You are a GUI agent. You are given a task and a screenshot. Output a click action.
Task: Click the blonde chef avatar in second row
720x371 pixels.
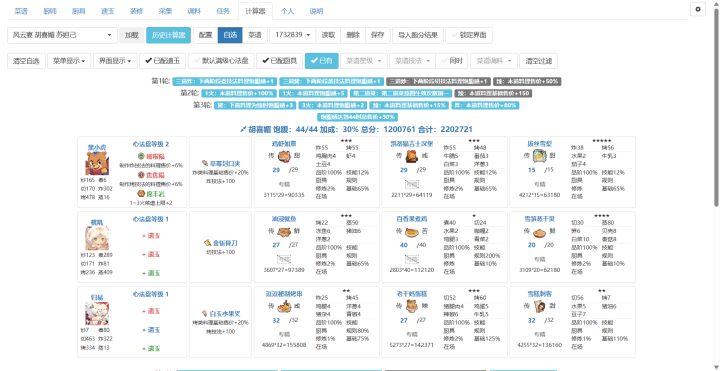click(97, 238)
